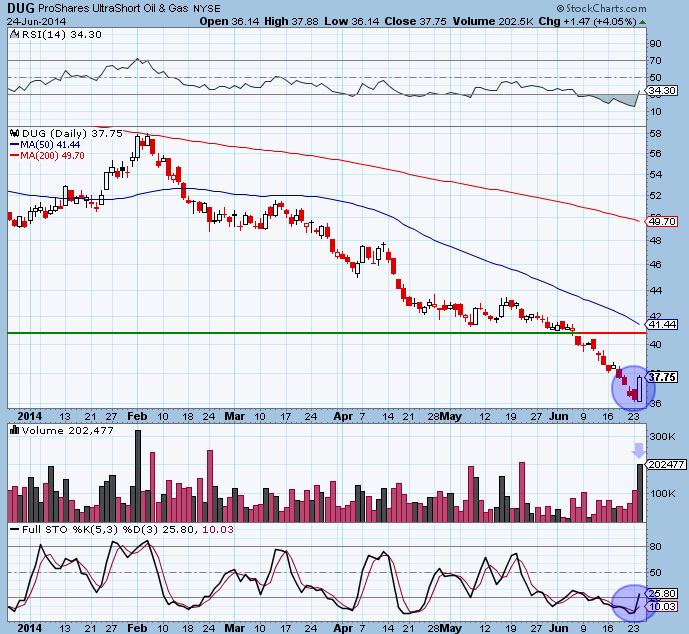Click the 37.75 last price tag

(662, 377)
